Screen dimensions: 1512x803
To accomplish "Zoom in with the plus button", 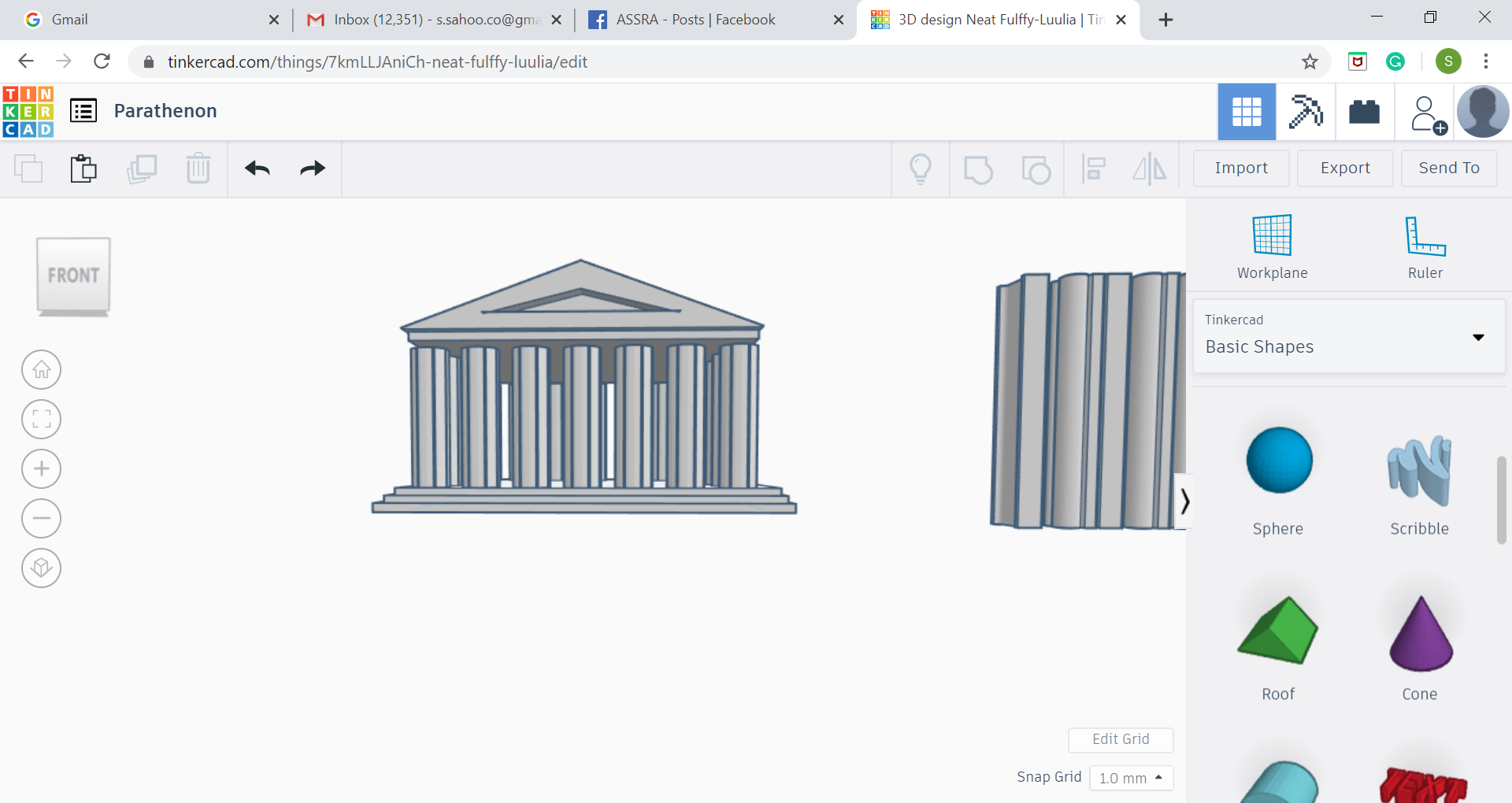I will (x=42, y=468).
